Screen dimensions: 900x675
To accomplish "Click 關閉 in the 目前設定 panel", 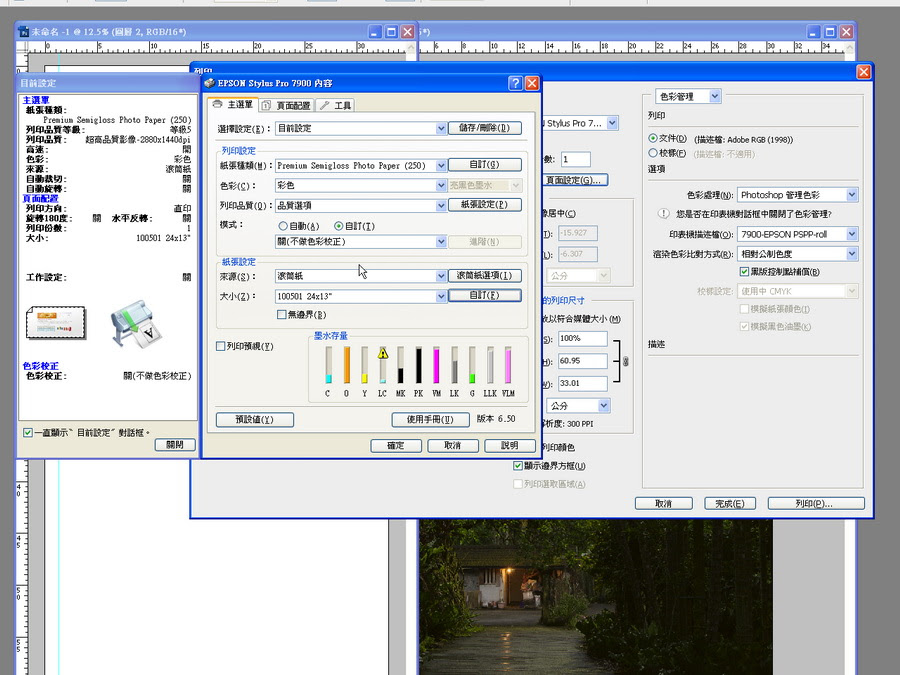I will pyautogui.click(x=175, y=445).
